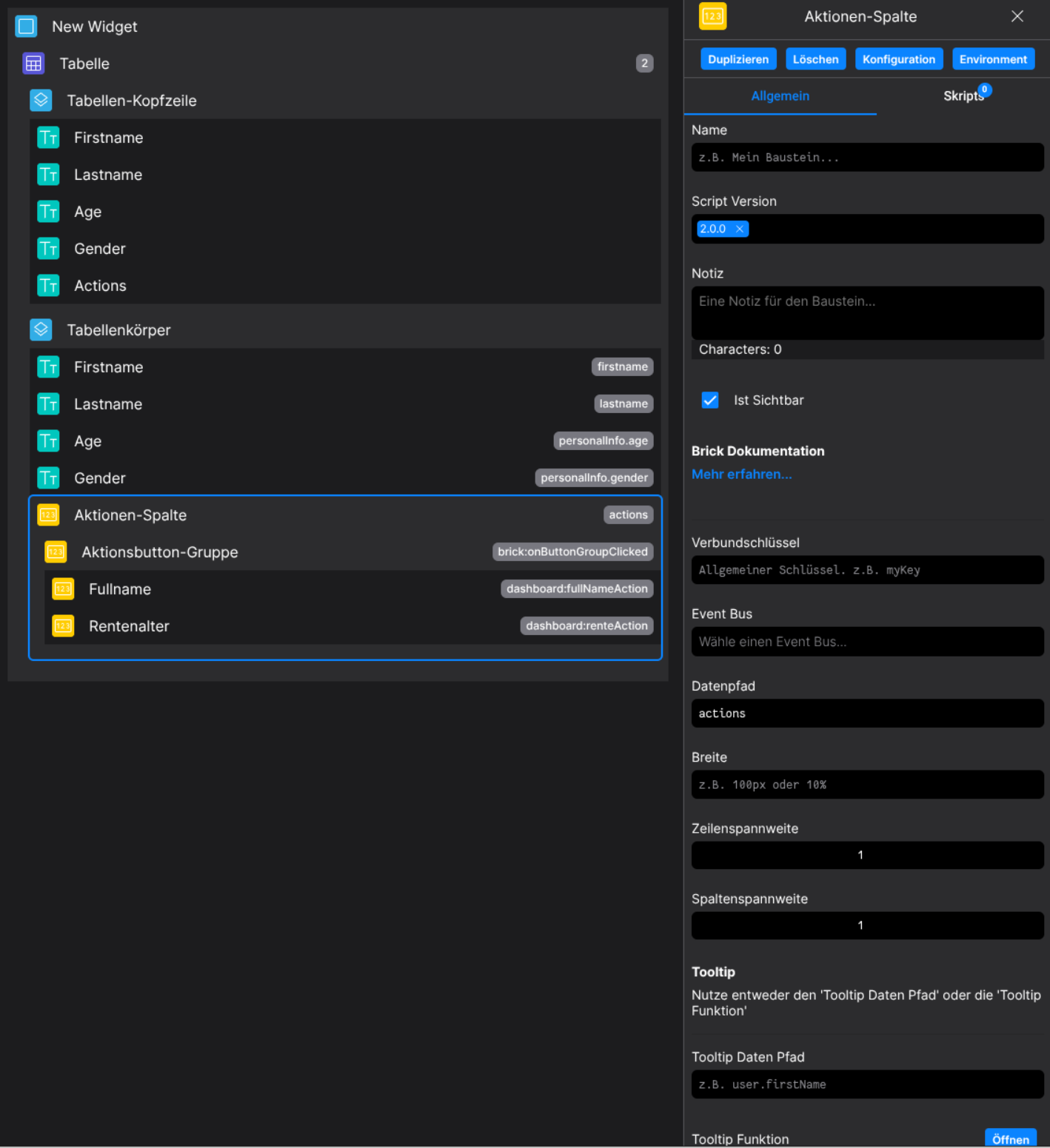Click the text icon beside header Firstname
The width and height of the screenshot is (1050, 1148).
pyautogui.click(x=48, y=138)
